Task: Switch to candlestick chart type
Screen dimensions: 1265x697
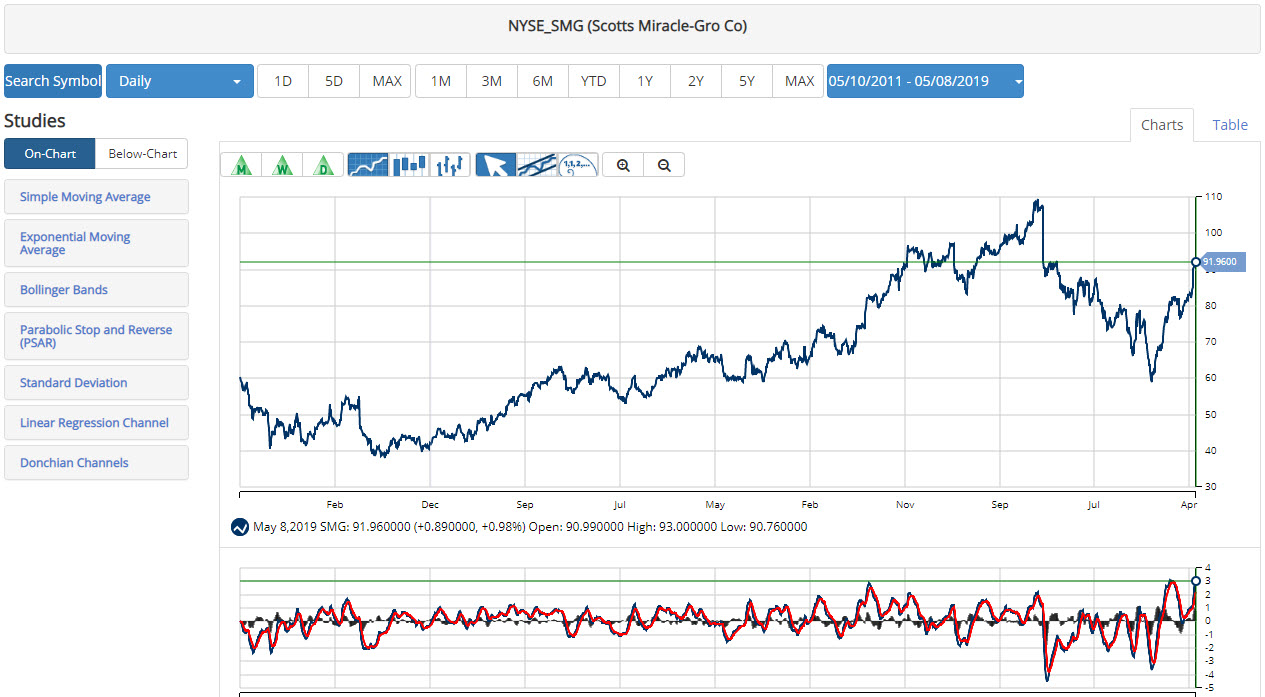Action: coord(409,165)
